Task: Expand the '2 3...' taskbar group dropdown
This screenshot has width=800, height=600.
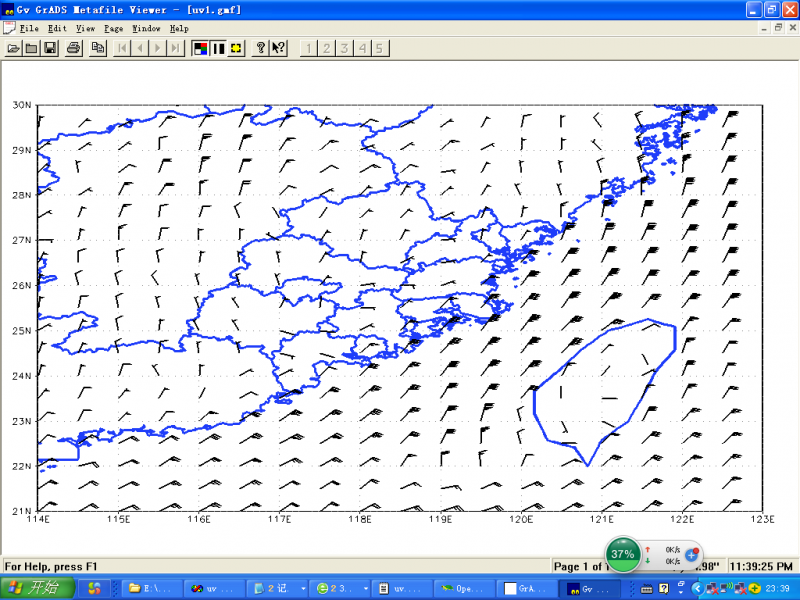Action: point(365,588)
